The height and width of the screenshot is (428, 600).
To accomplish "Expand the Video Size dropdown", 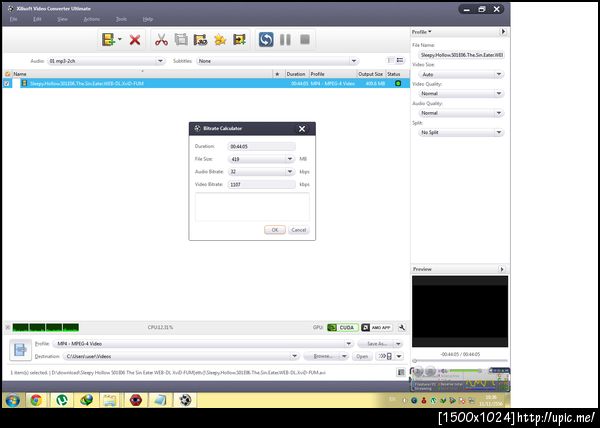I will click(499, 74).
